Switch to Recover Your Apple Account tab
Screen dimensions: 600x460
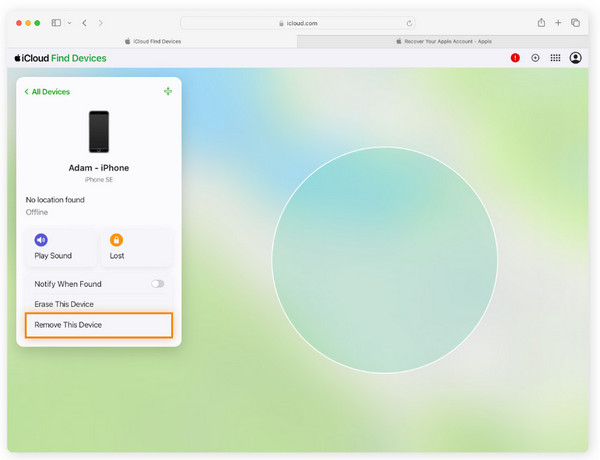point(443,41)
